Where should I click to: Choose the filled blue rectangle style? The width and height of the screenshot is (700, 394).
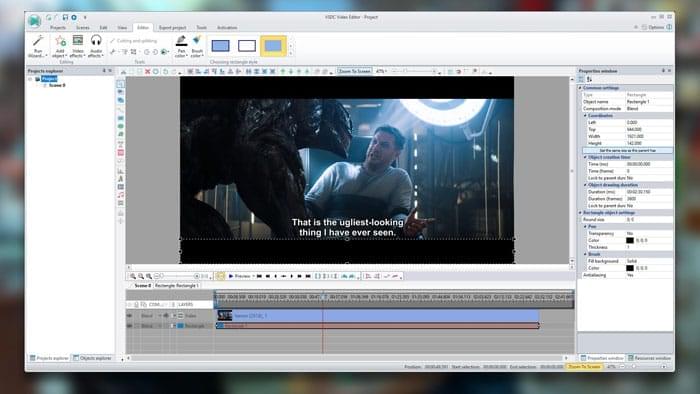(x=221, y=46)
